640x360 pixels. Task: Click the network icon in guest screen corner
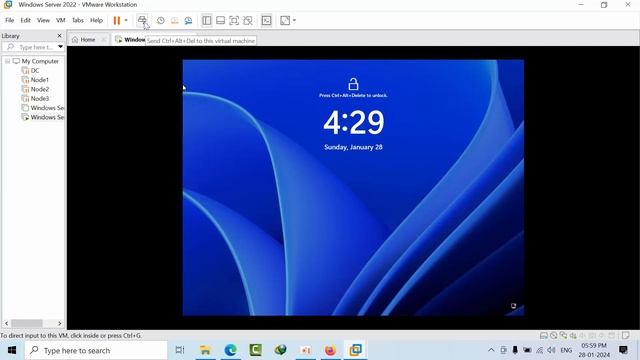(513, 306)
